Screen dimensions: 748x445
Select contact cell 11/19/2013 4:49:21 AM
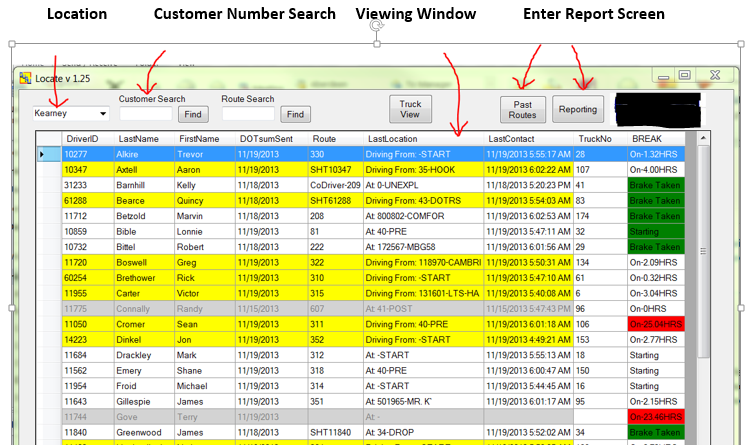tap(529, 340)
